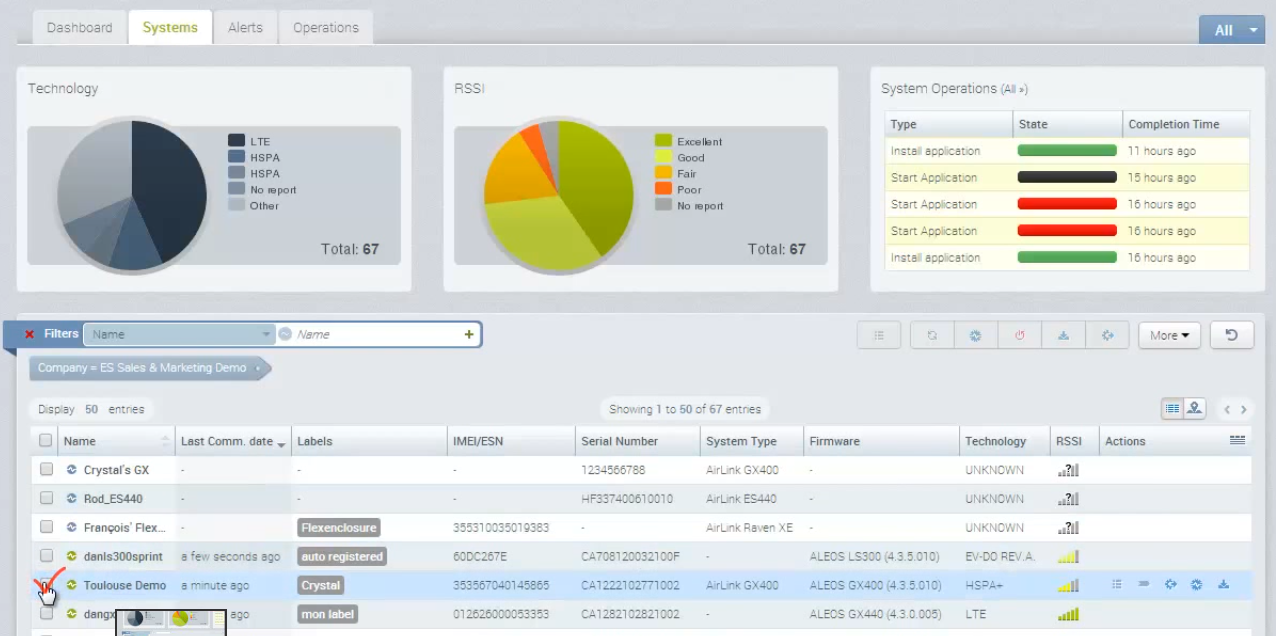Click the Toulouse Demo system name

tap(124, 585)
